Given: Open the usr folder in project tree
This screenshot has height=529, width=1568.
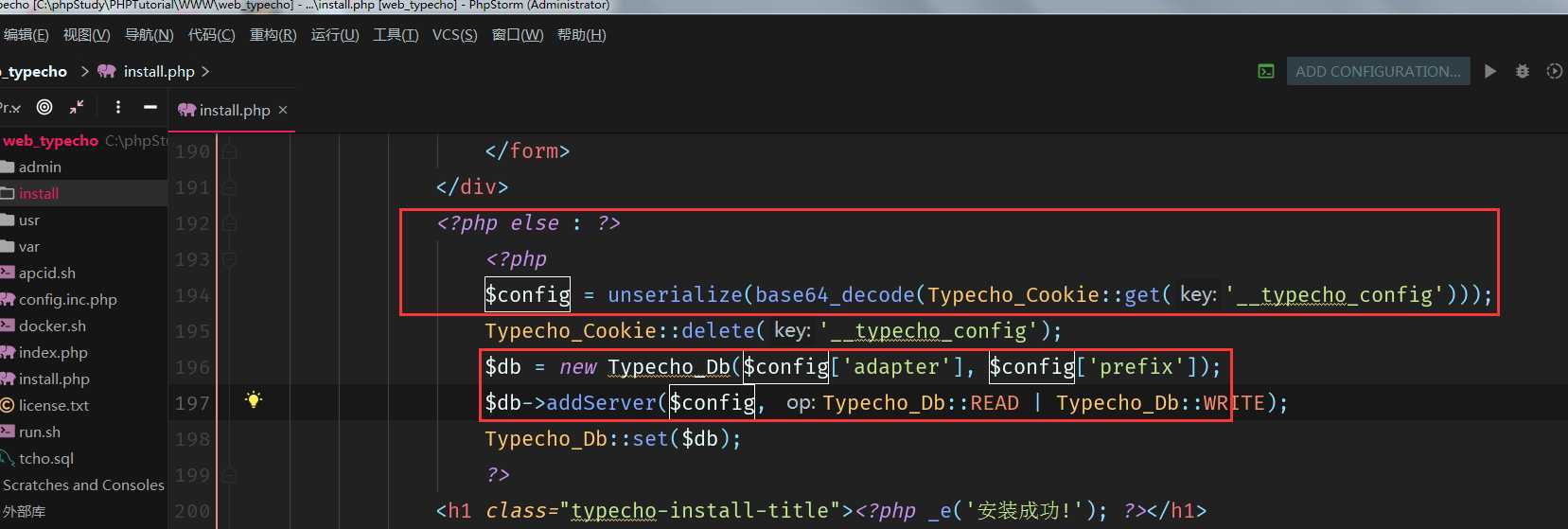Looking at the screenshot, I should tap(29, 220).
